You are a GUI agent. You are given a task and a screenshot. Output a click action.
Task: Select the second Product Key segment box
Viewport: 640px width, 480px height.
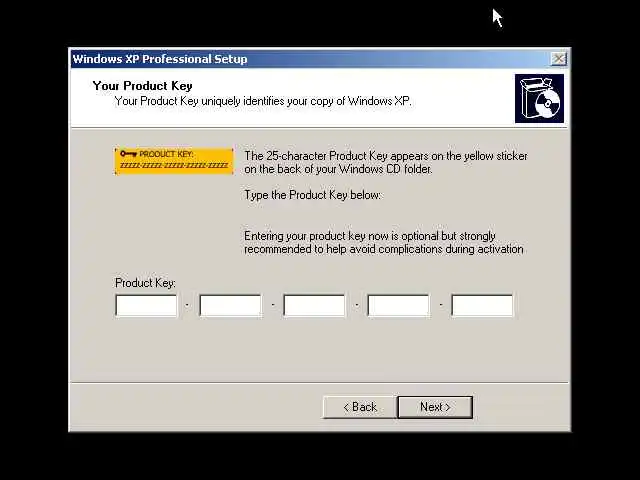[231, 305]
